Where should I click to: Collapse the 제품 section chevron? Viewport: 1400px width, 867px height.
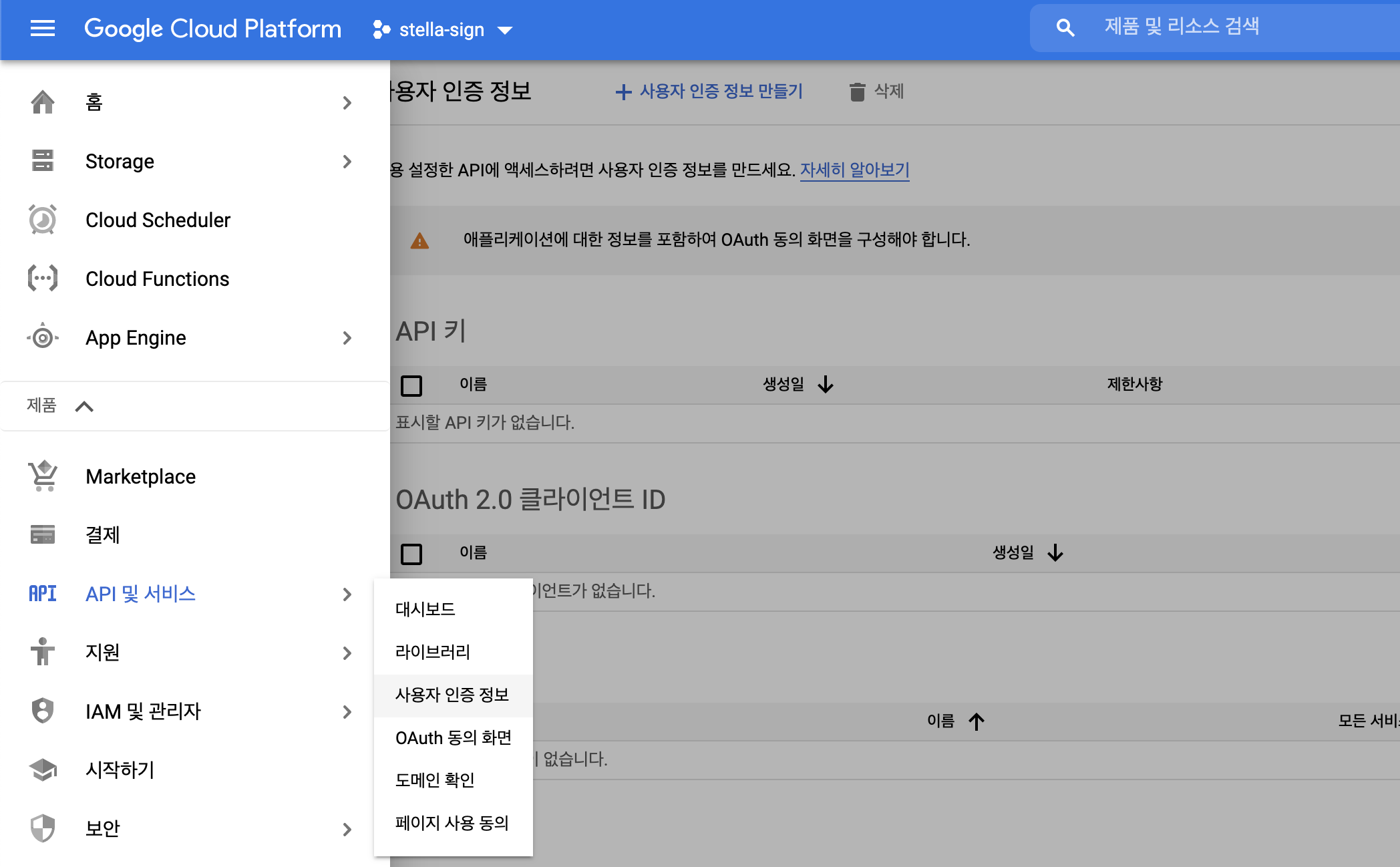[x=84, y=406]
